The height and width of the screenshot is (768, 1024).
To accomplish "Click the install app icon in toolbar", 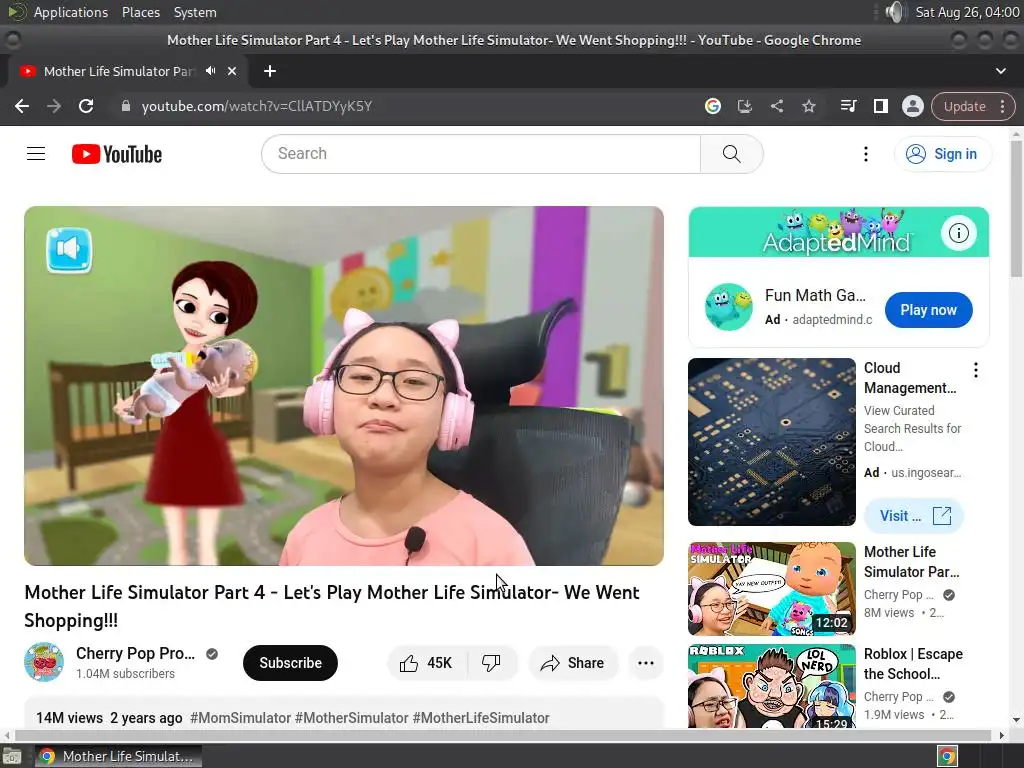I will [x=744, y=106].
